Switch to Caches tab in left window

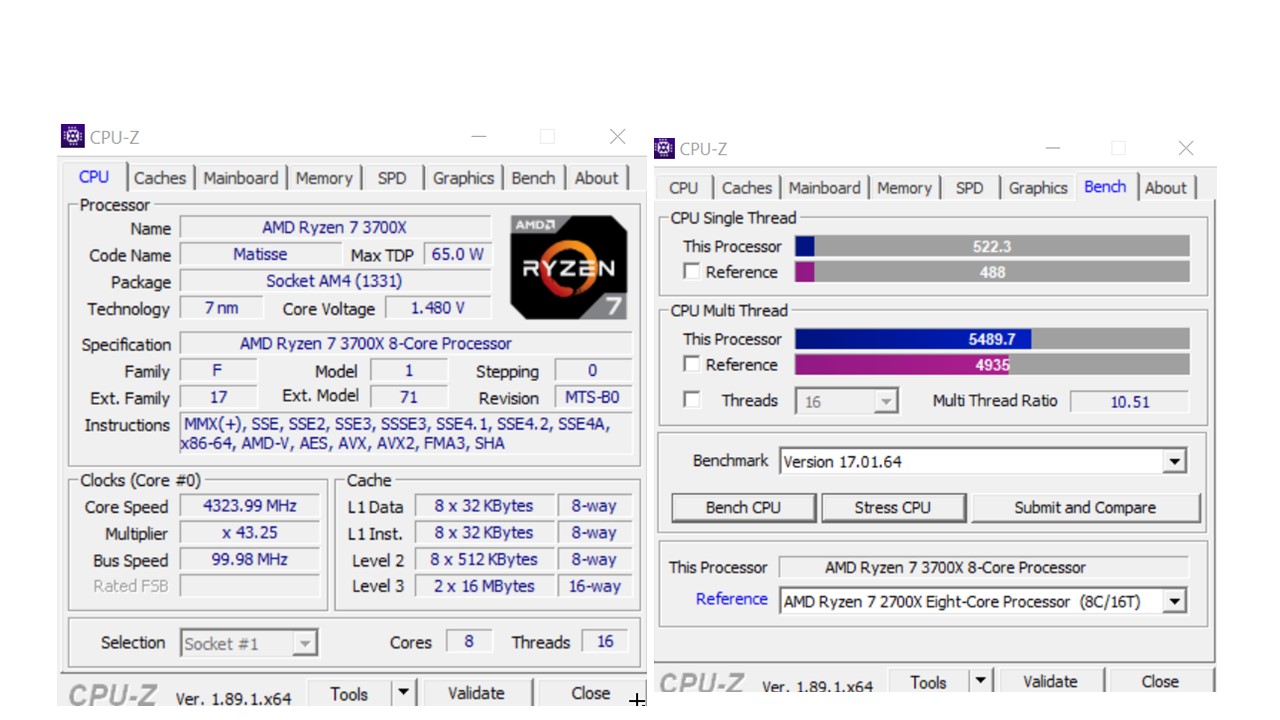(160, 178)
